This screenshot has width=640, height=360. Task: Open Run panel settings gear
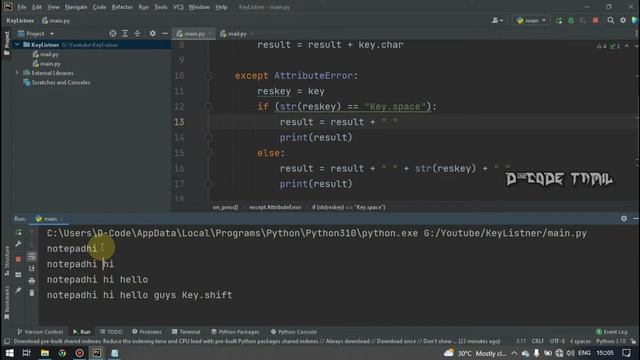pyautogui.click(x=624, y=218)
